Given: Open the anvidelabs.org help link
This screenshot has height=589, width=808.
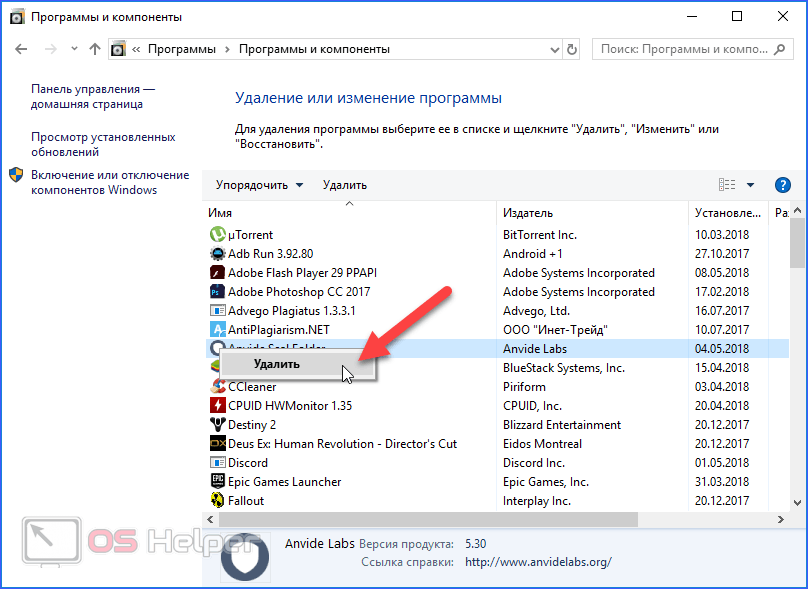Looking at the screenshot, I should pyautogui.click(x=538, y=562).
